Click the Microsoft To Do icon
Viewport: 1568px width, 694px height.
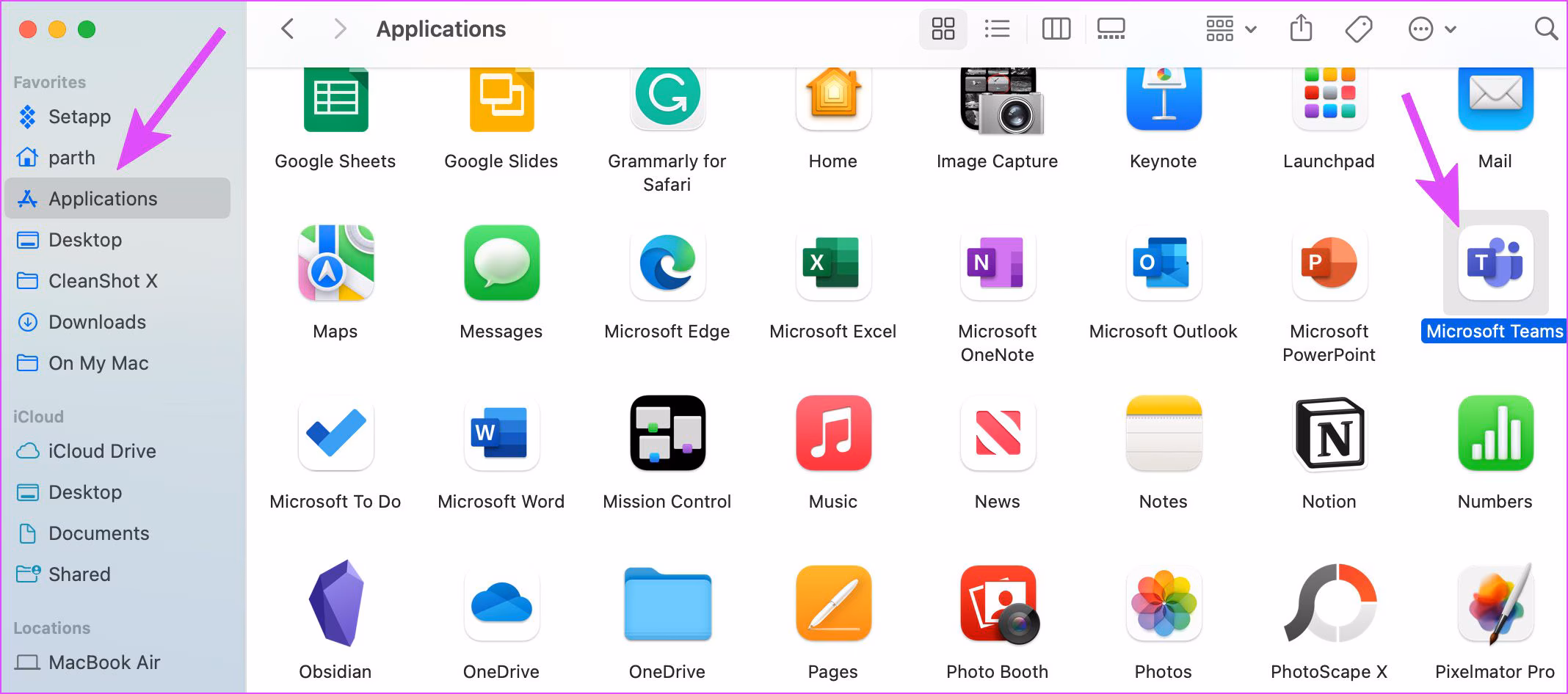coord(335,433)
